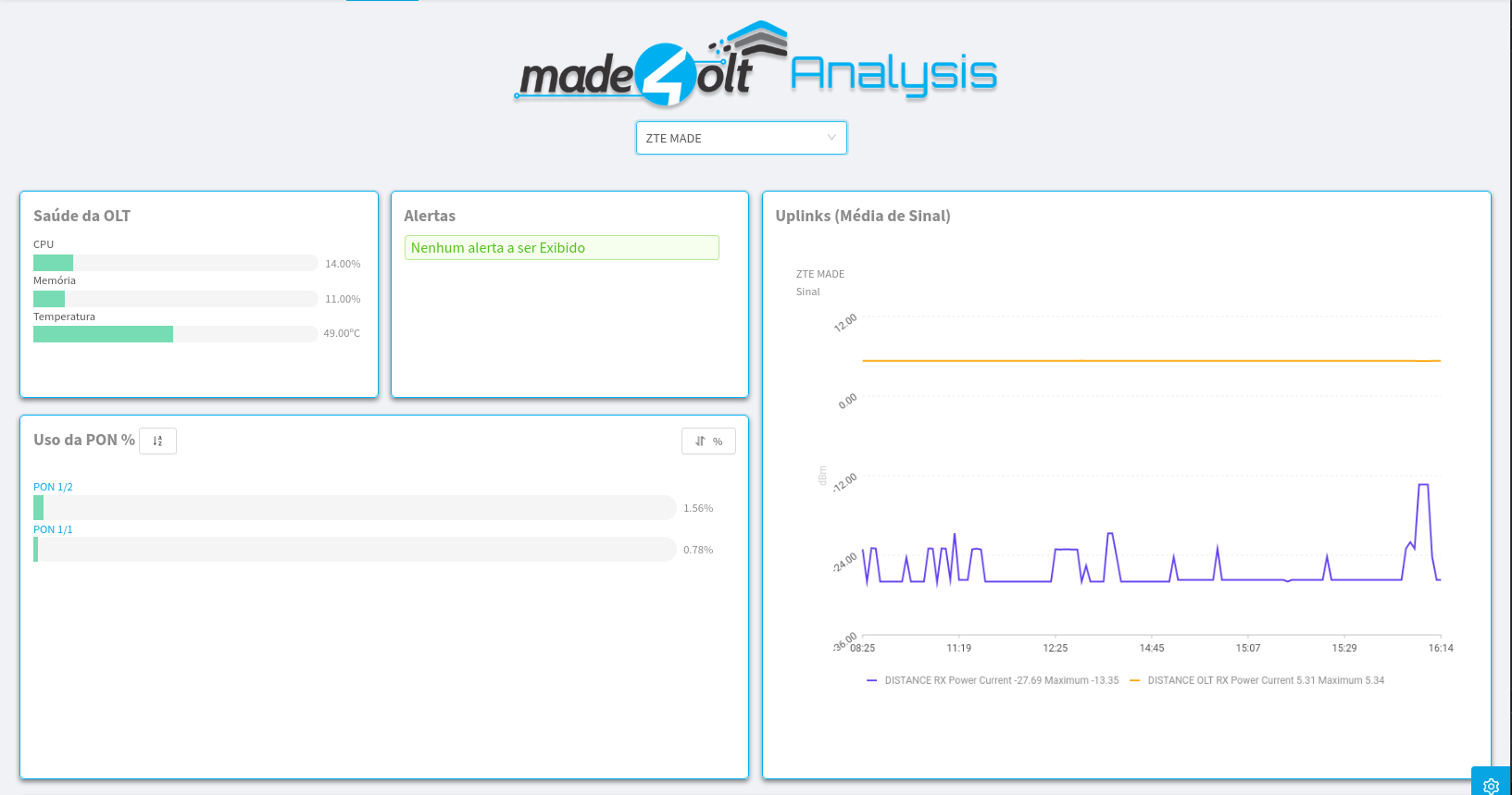This screenshot has height=795, width=1512.
Task: Click the made4olt Analysis logo
Action: coord(756,65)
